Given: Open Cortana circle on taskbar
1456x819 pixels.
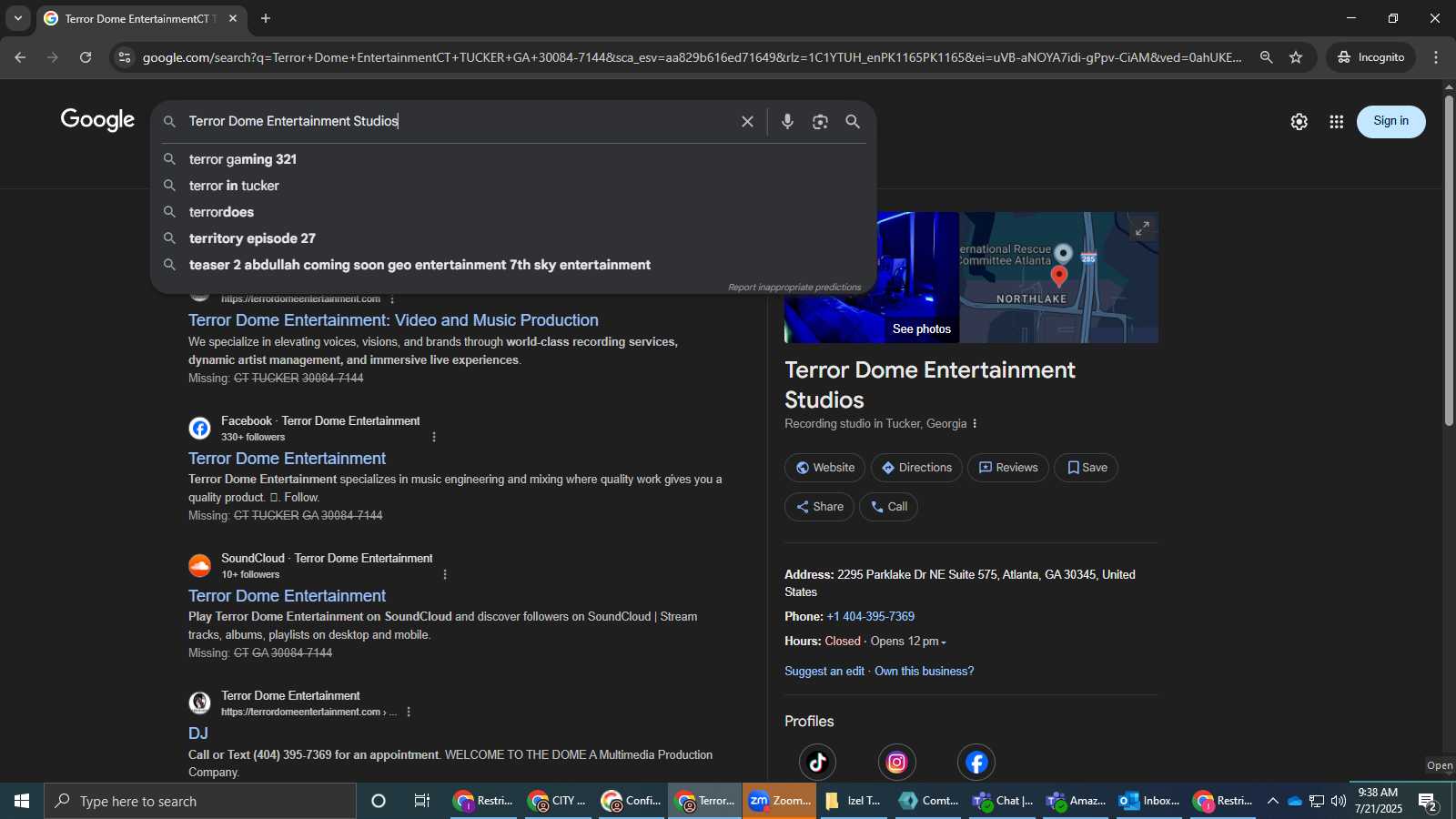Looking at the screenshot, I should (379, 801).
